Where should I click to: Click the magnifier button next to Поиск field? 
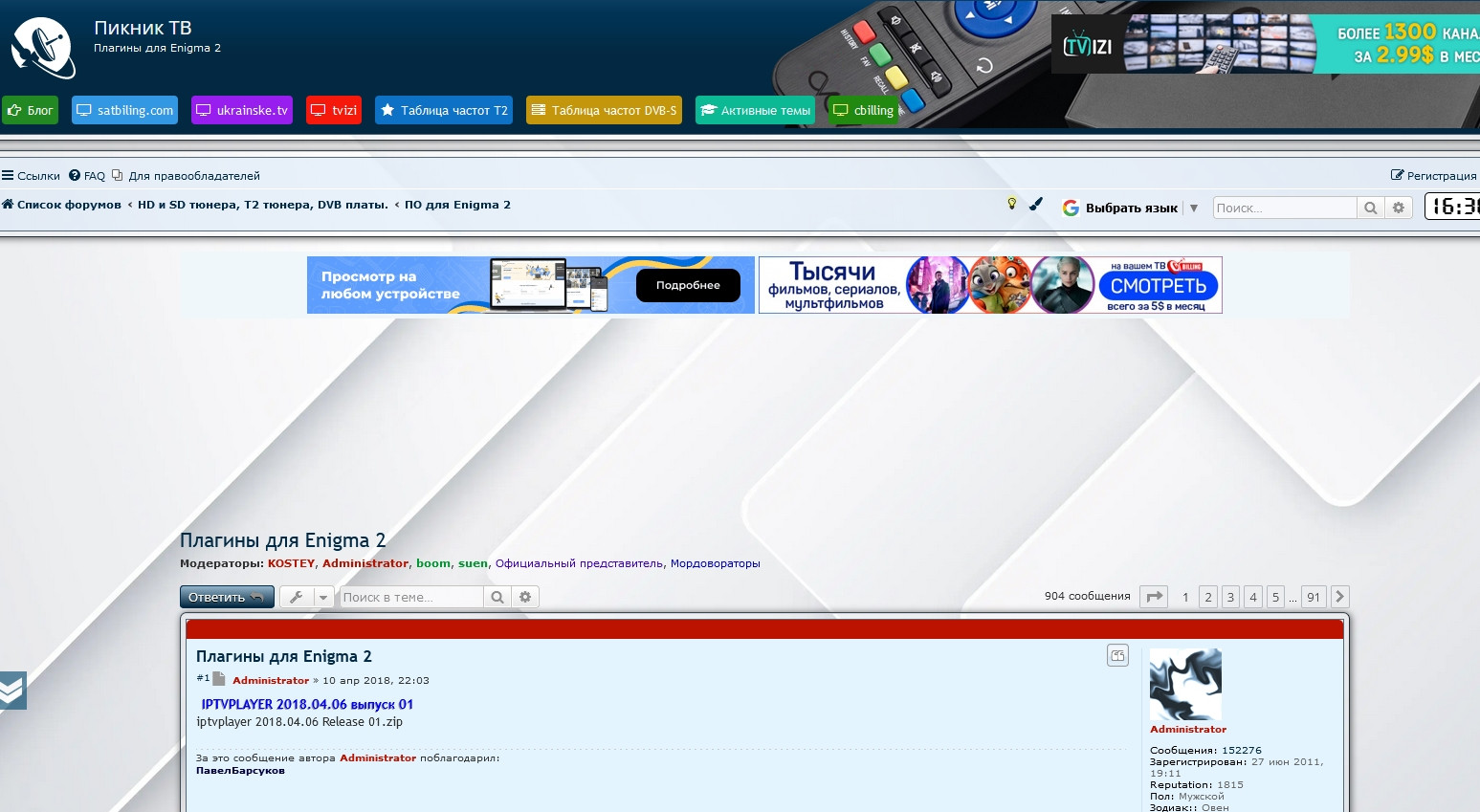(1371, 208)
